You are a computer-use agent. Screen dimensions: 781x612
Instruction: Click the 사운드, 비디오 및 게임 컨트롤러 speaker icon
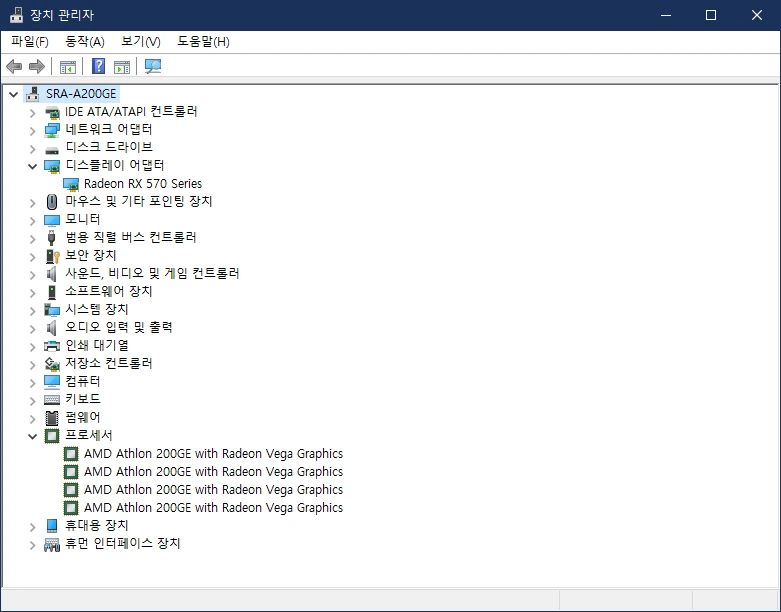pyautogui.click(x=52, y=274)
